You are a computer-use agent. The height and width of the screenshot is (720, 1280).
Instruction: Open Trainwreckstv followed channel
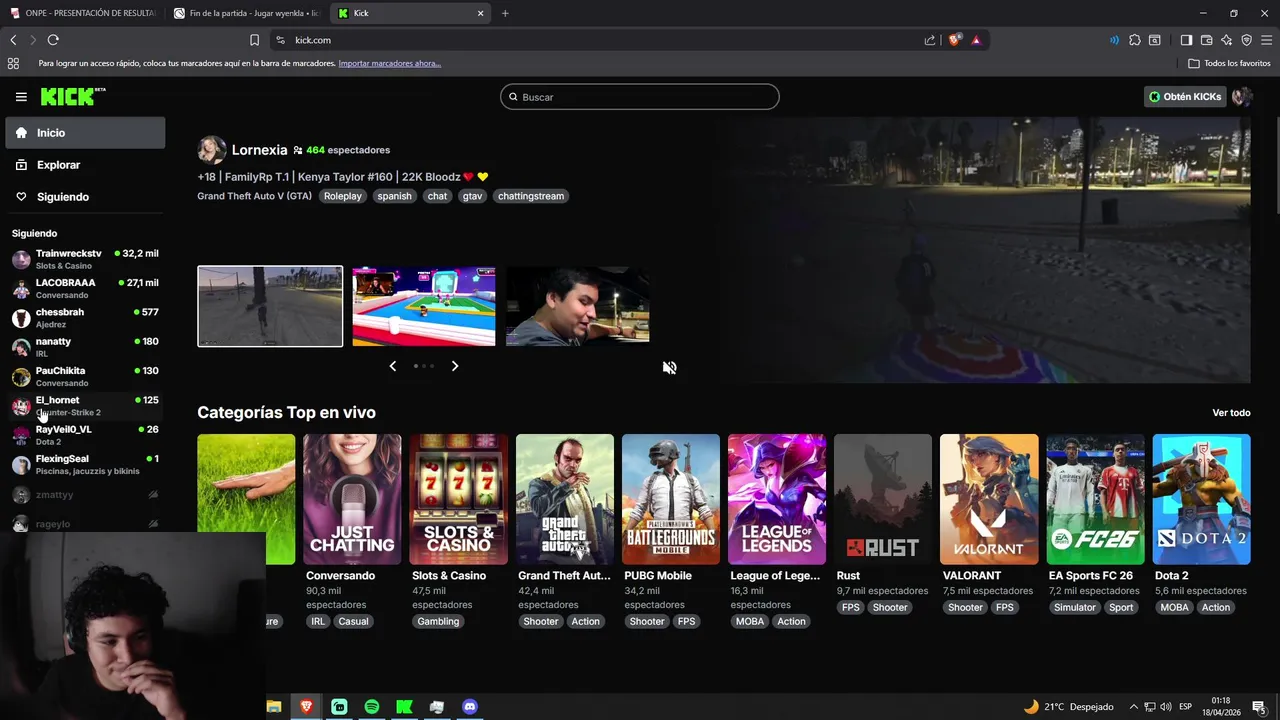85,259
